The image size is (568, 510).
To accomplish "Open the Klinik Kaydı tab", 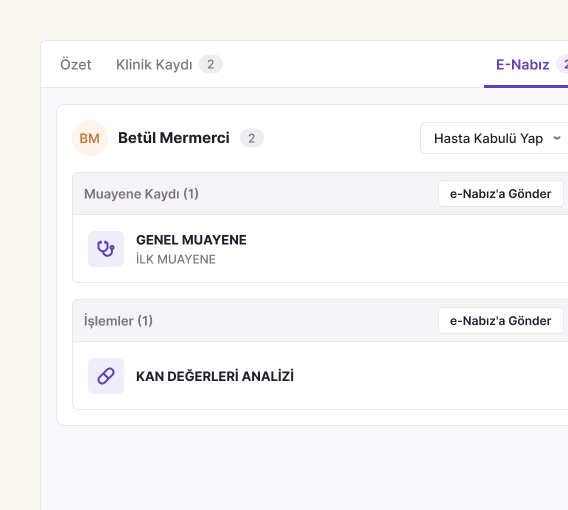I will pos(154,64).
